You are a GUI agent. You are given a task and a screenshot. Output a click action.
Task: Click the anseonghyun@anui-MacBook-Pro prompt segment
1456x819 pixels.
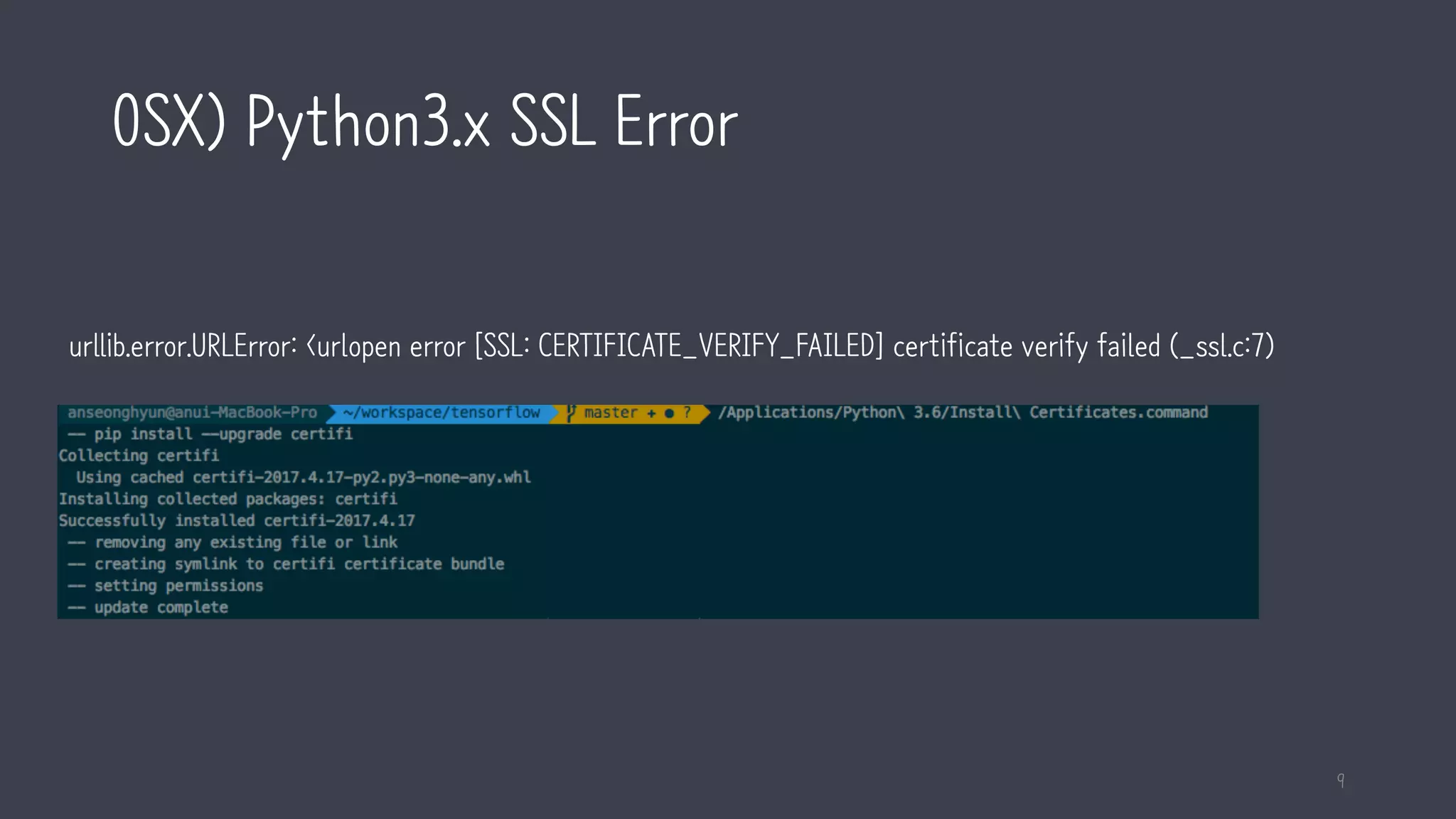192,413
